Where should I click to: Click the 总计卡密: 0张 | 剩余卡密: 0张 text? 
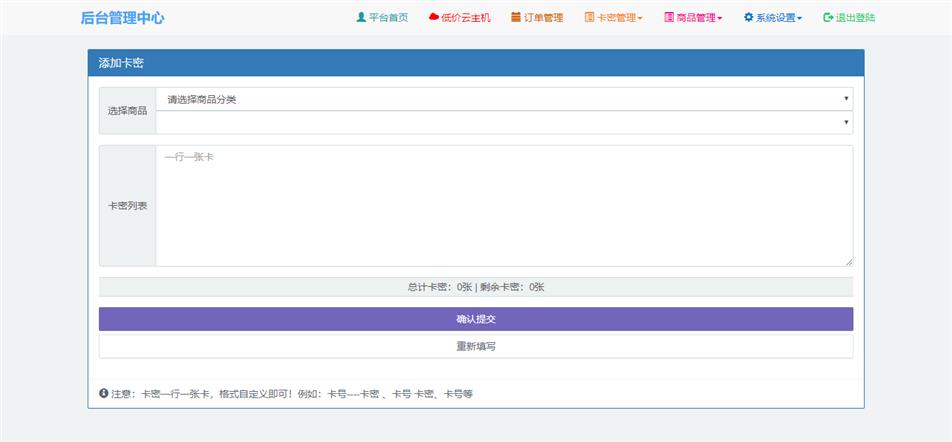476,287
